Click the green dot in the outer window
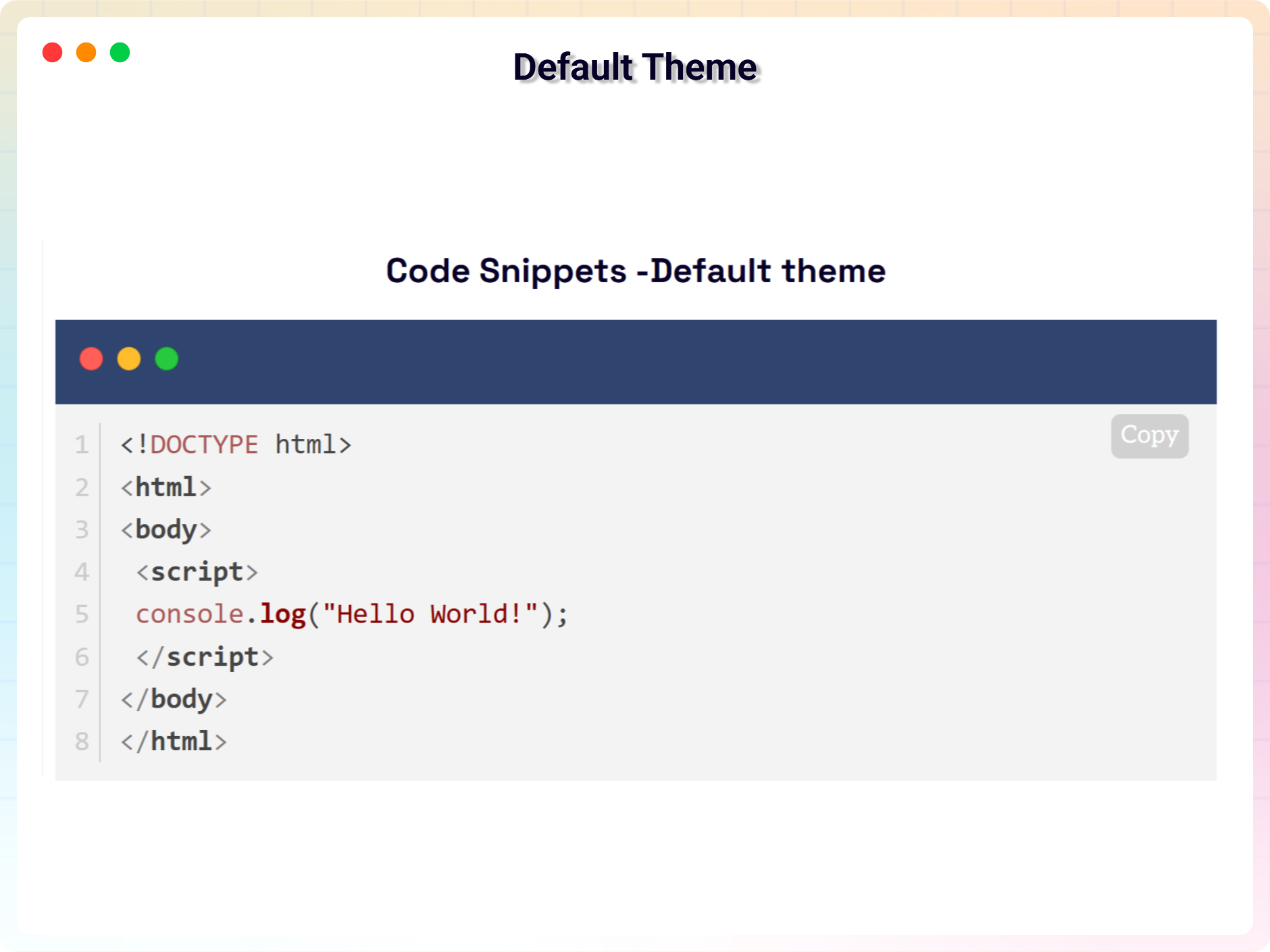The height and width of the screenshot is (952, 1270). click(120, 52)
